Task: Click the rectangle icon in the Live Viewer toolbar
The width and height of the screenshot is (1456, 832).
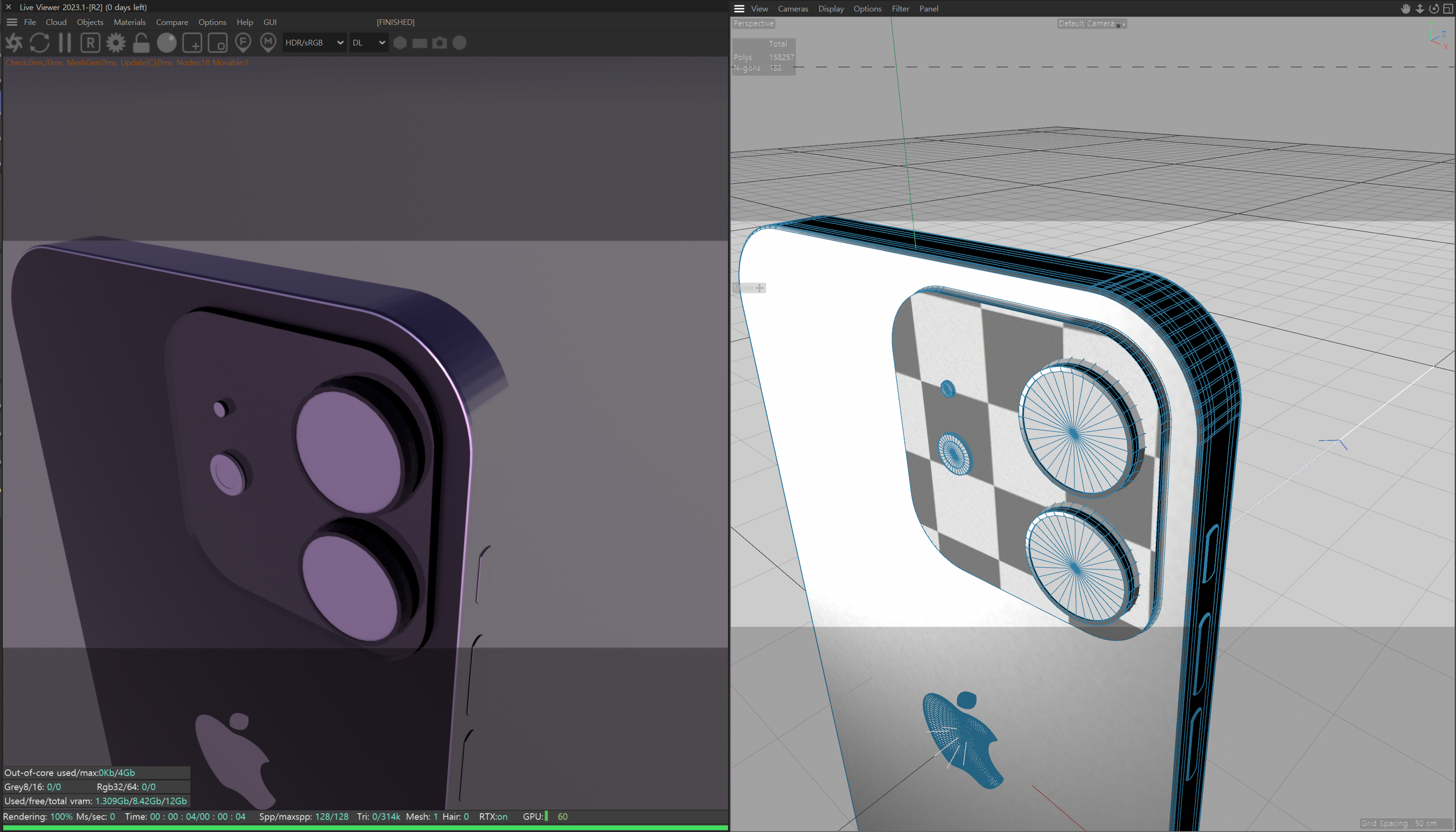Action: pyautogui.click(x=420, y=43)
